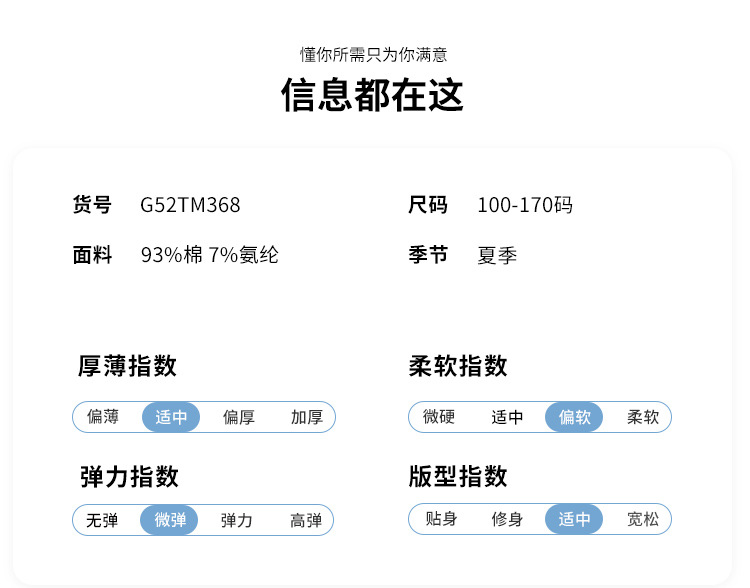Click highlighted 微弹 elasticity option
750x588 pixels.
169,520
